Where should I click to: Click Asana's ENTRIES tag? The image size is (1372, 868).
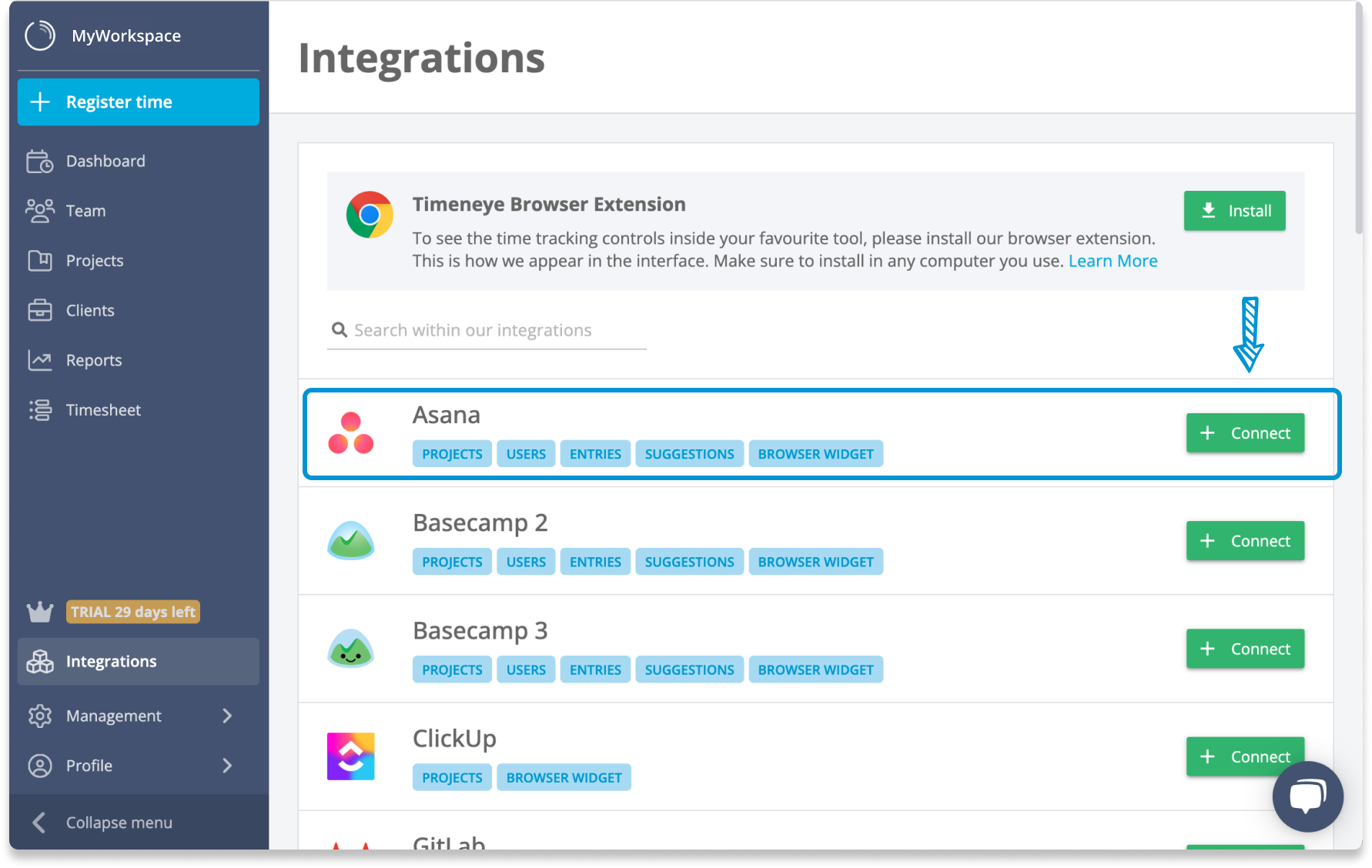click(595, 454)
